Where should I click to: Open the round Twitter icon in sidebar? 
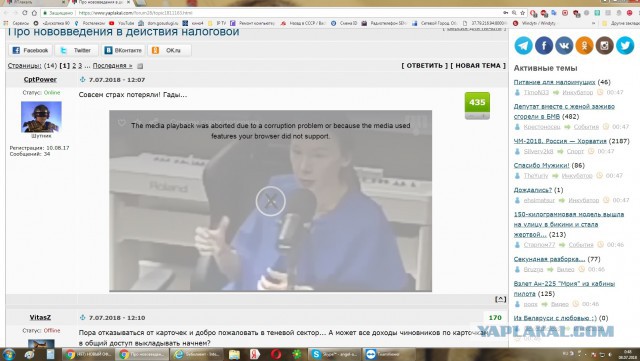(x=625, y=45)
